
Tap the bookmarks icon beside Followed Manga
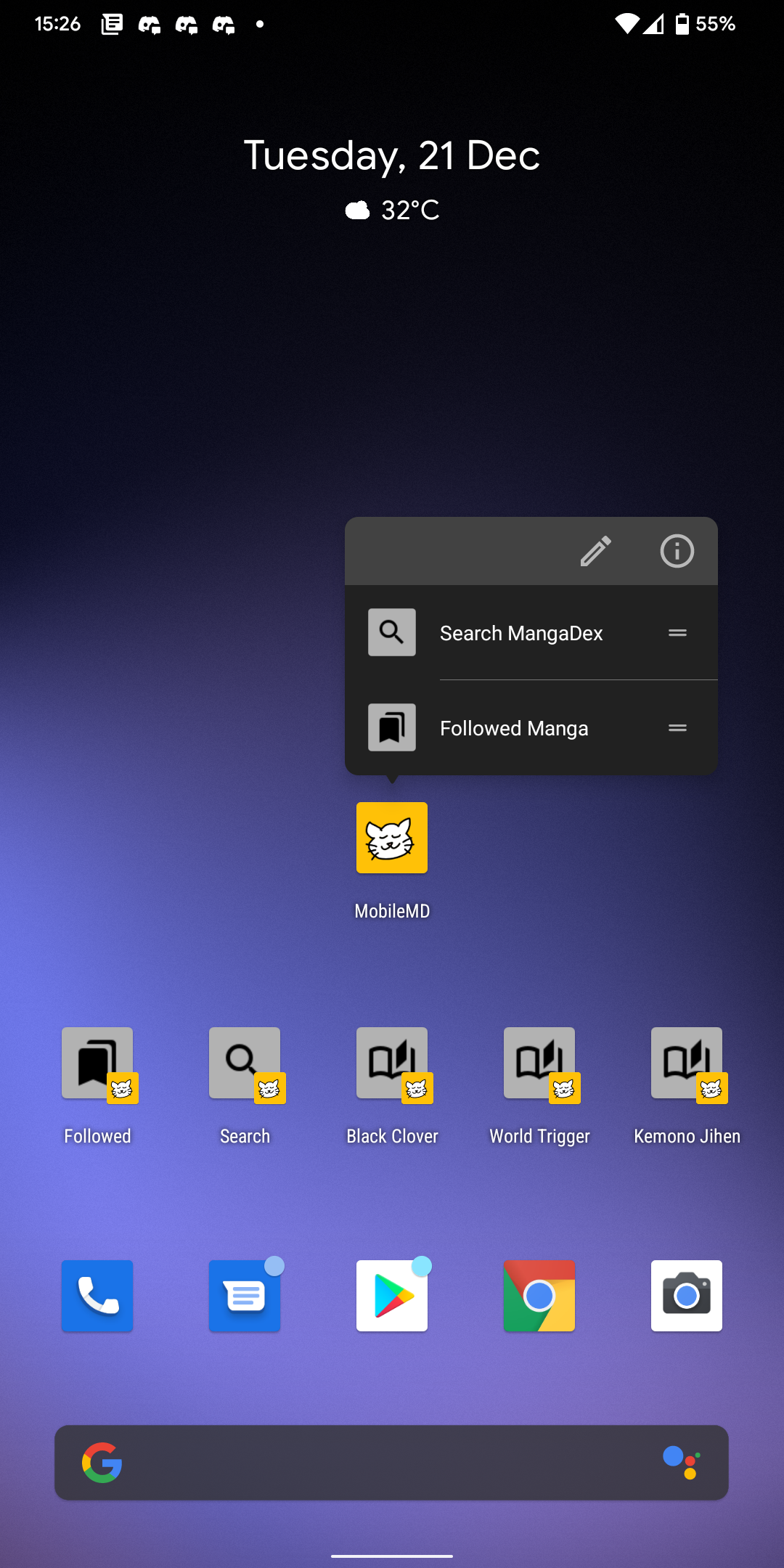(x=392, y=727)
